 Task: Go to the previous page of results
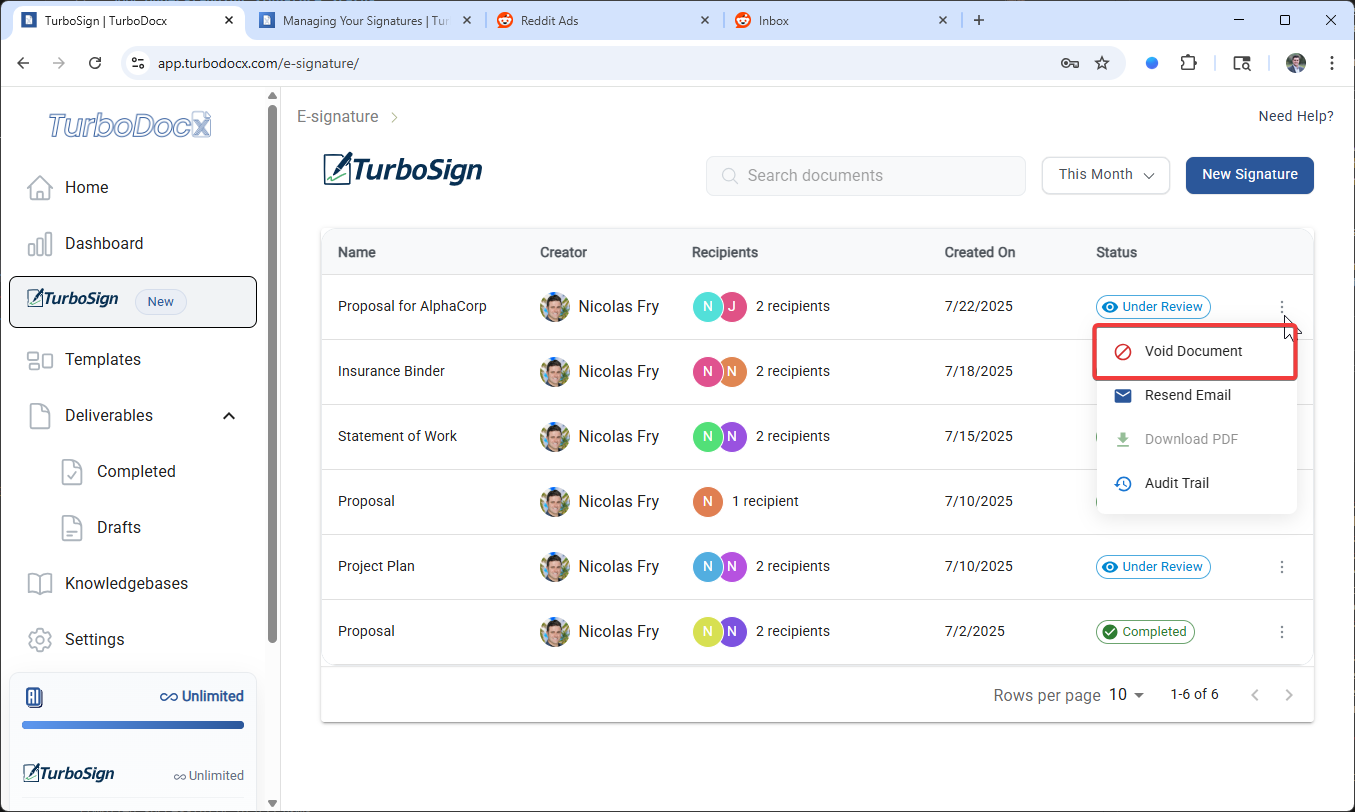[x=1255, y=695]
